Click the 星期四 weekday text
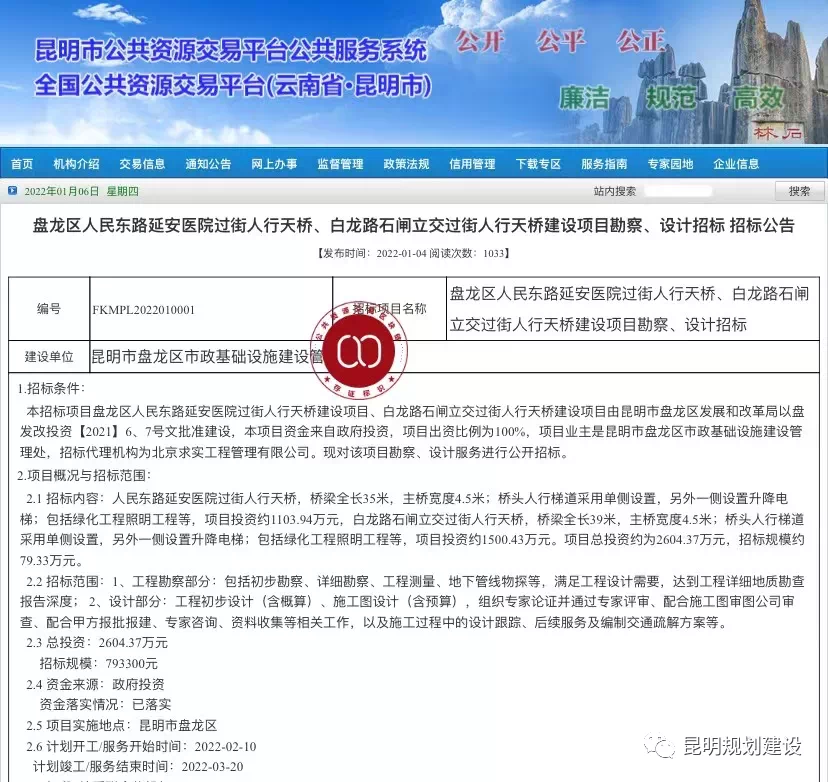Screen dimensions: 828x782 tap(123, 191)
